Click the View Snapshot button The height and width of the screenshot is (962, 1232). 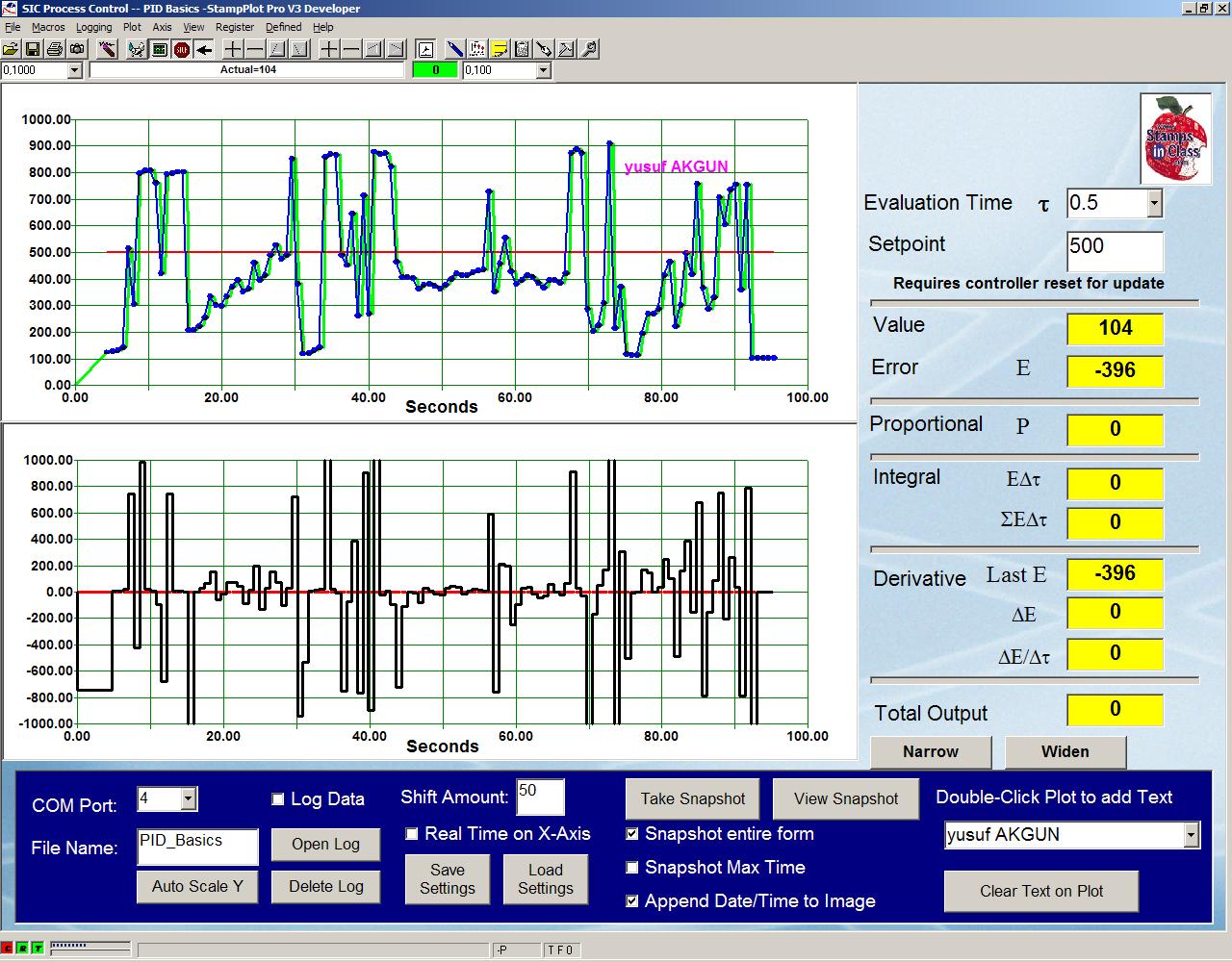(846, 798)
